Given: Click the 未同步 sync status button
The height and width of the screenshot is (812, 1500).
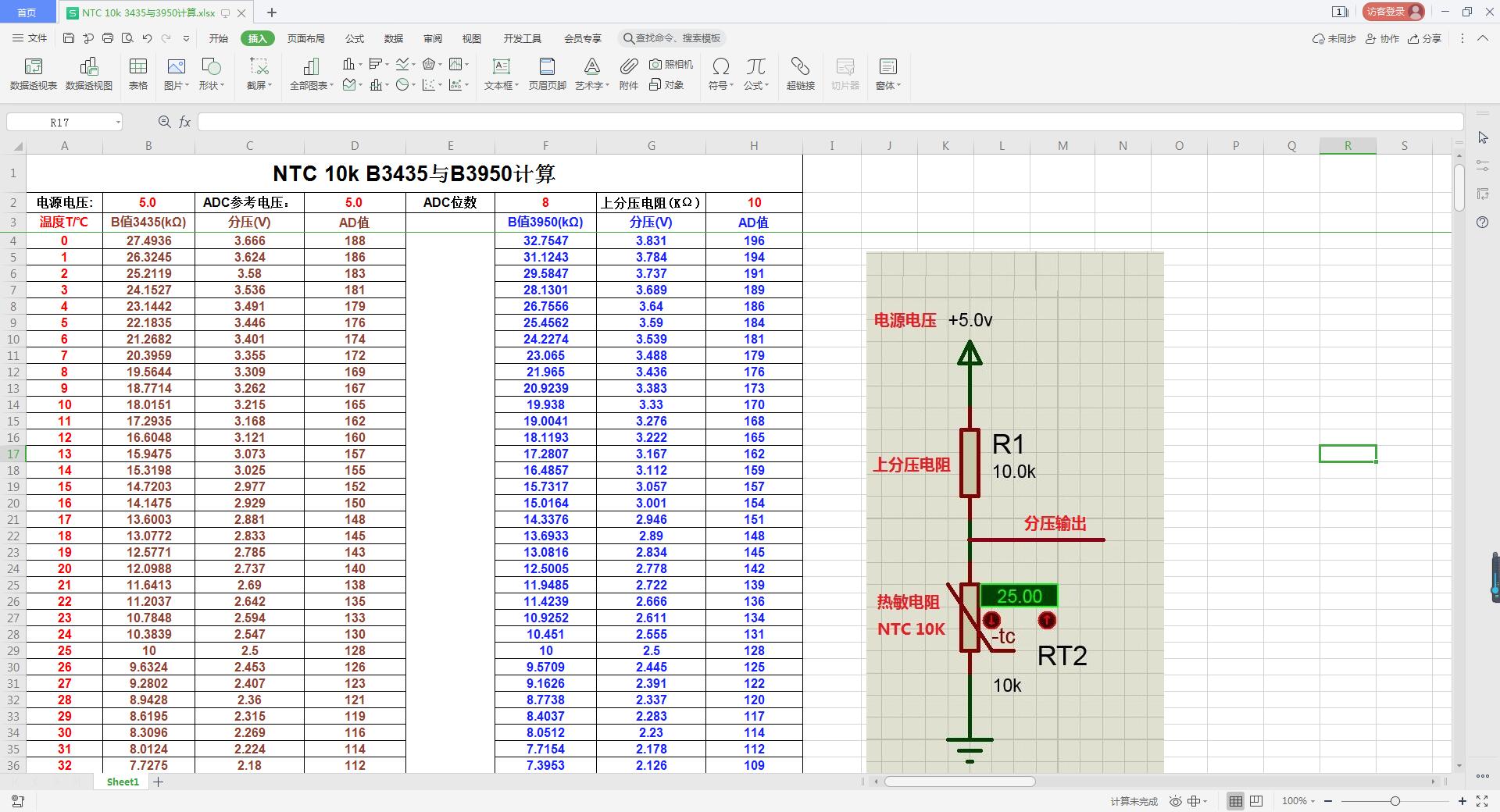Looking at the screenshot, I should point(1334,38).
